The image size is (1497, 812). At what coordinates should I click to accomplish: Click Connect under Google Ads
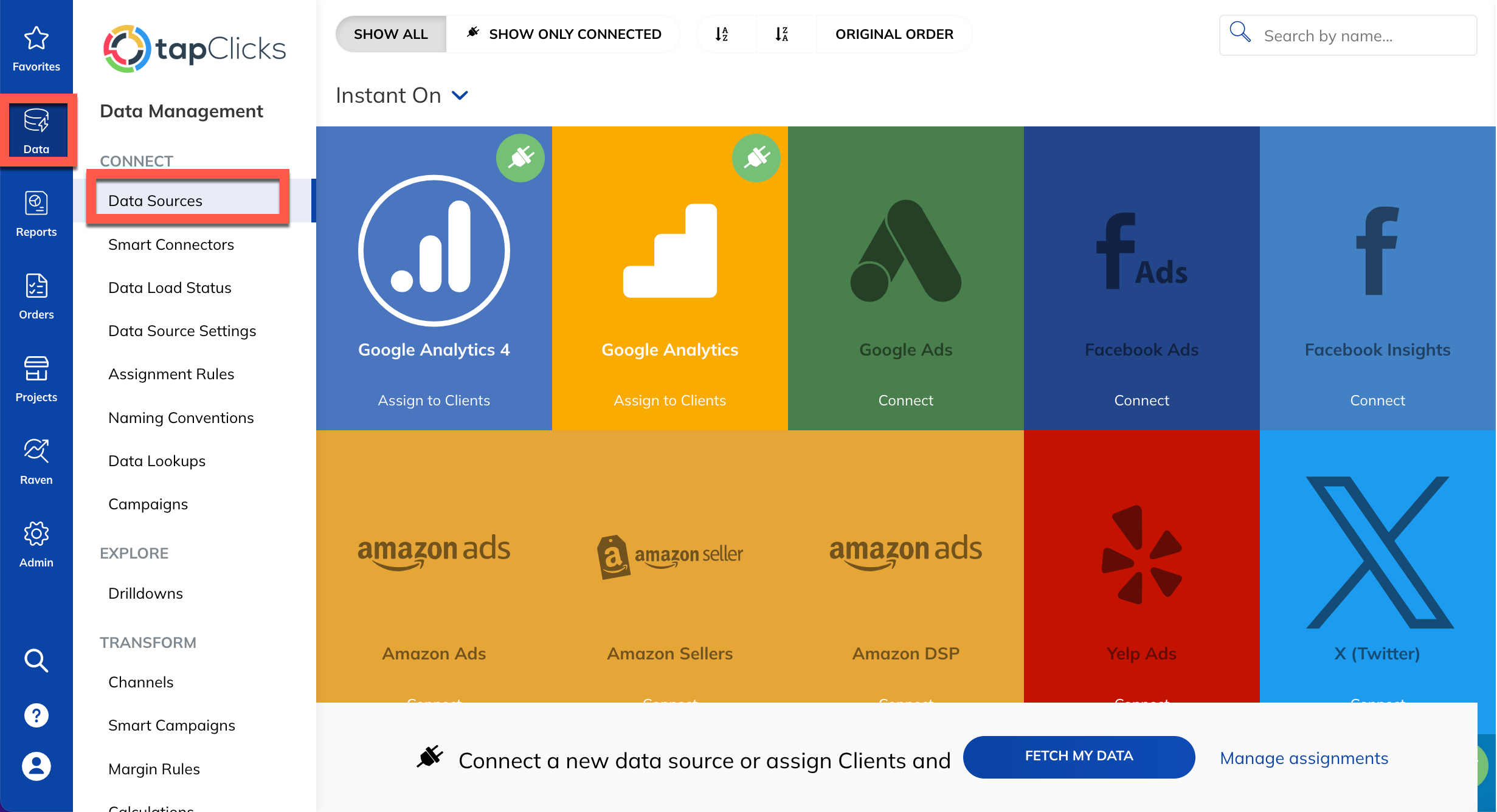pyautogui.click(x=906, y=400)
